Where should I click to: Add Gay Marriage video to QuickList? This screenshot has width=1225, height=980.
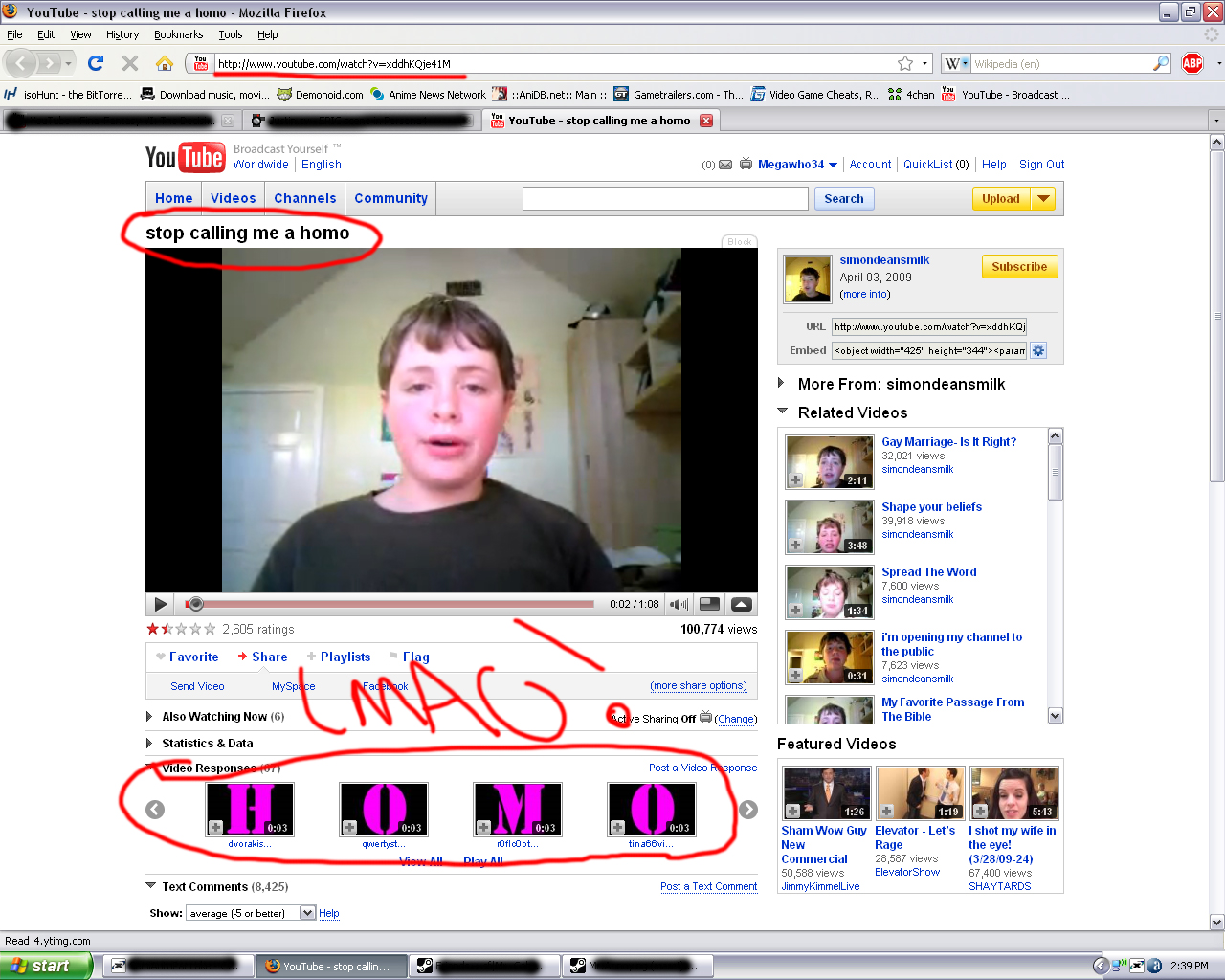[795, 479]
